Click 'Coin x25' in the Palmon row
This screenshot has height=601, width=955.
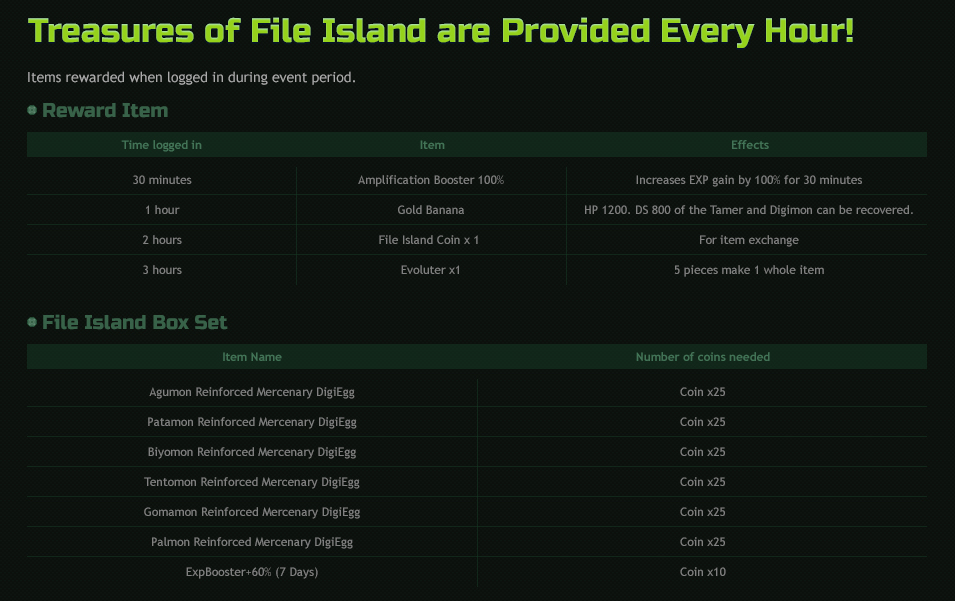pos(702,542)
